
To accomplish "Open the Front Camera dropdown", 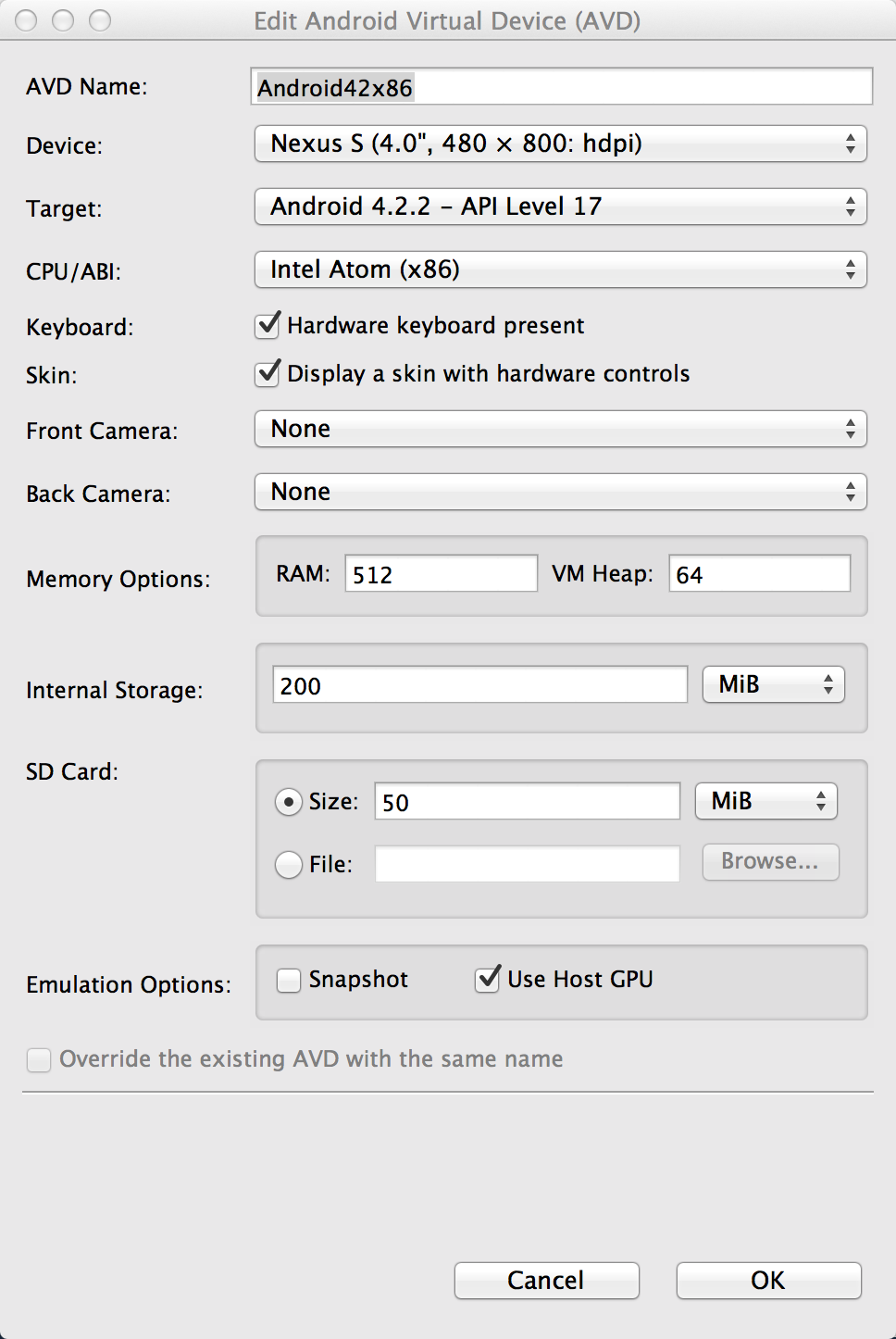I will click(x=561, y=429).
